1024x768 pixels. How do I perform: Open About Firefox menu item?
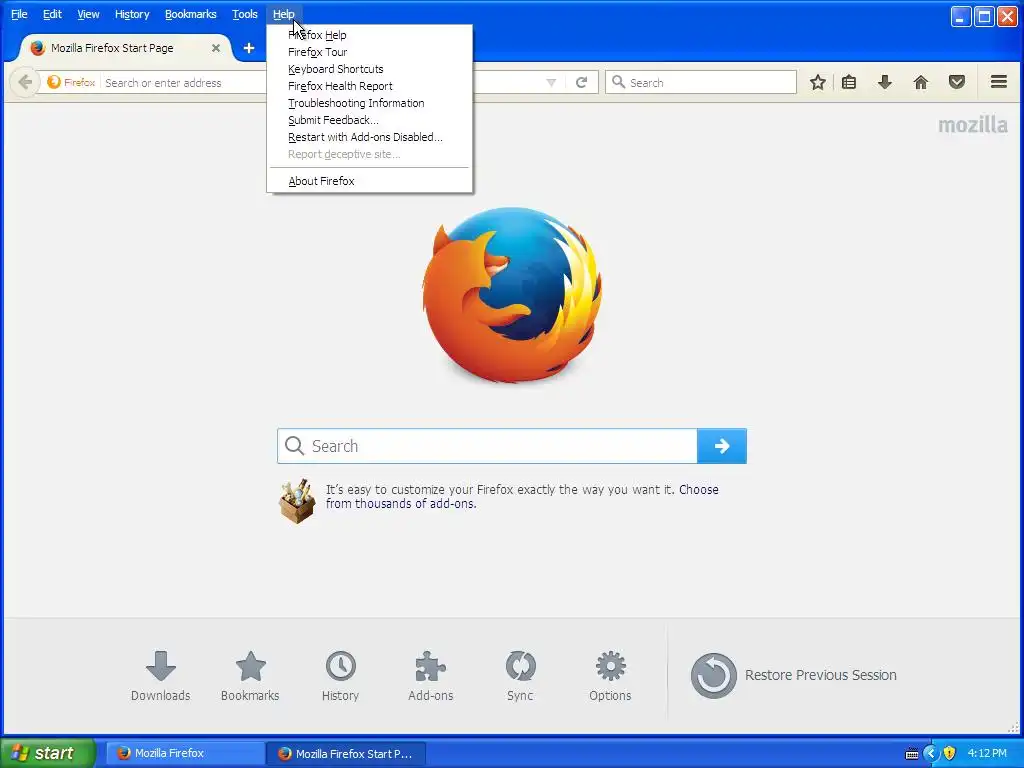click(x=370, y=181)
